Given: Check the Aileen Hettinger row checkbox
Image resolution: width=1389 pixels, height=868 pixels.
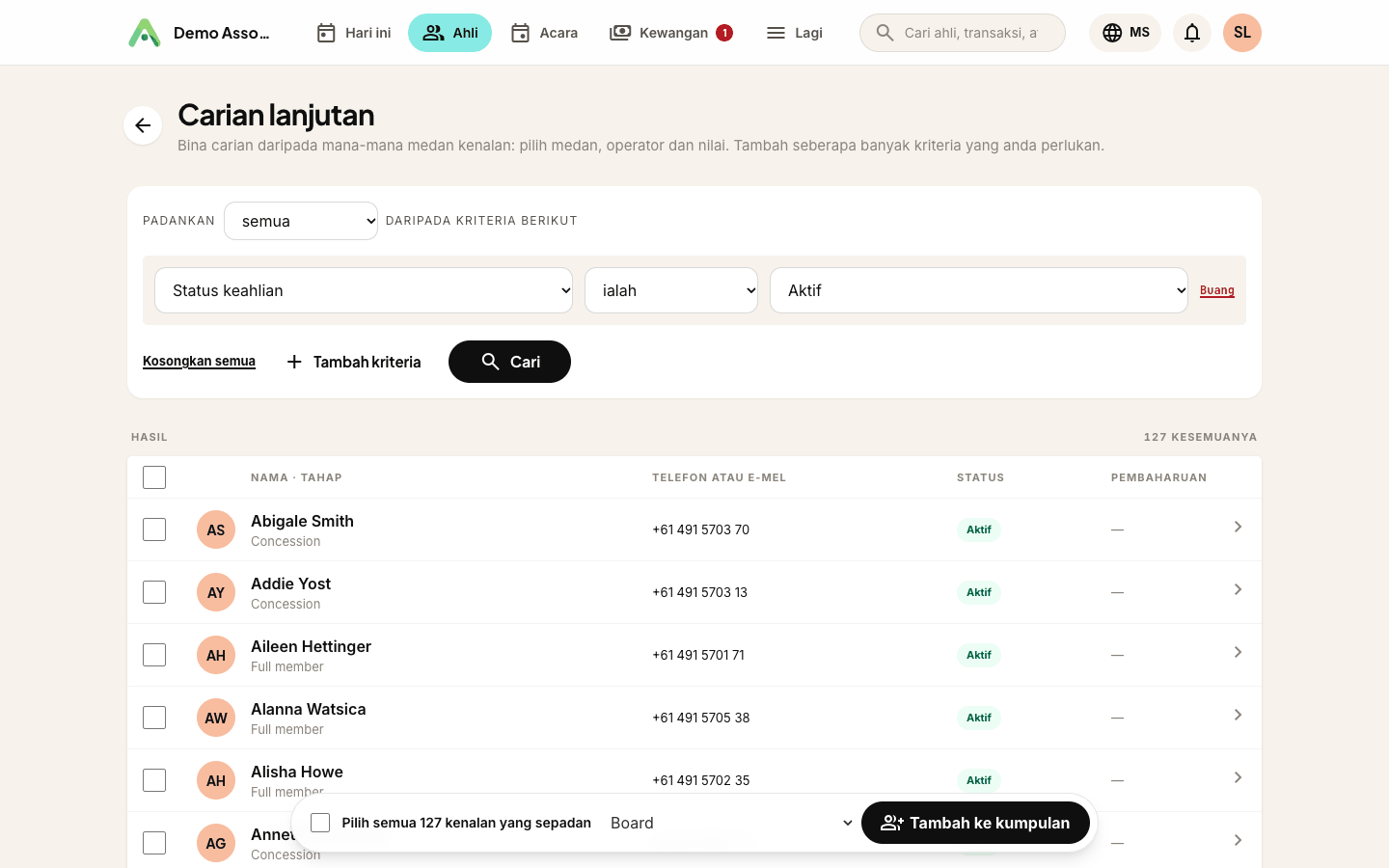Looking at the screenshot, I should 154,655.
